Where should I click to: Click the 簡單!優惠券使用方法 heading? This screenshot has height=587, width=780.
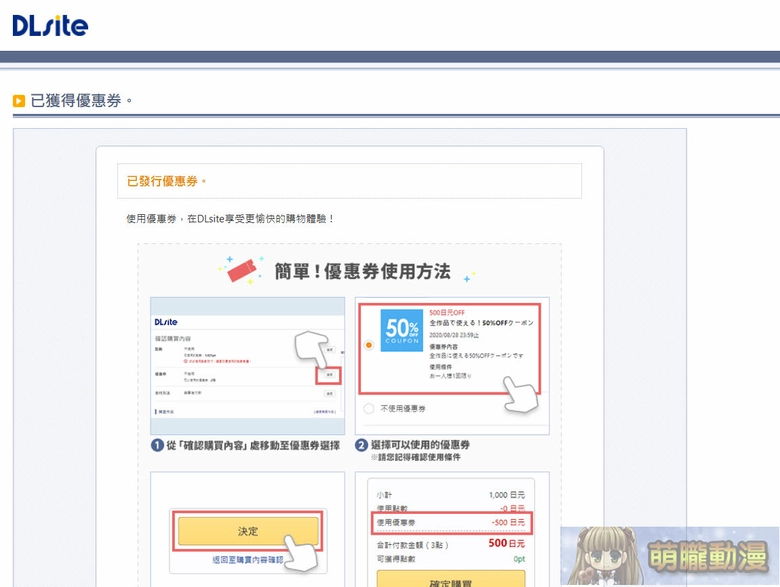click(362, 271)
